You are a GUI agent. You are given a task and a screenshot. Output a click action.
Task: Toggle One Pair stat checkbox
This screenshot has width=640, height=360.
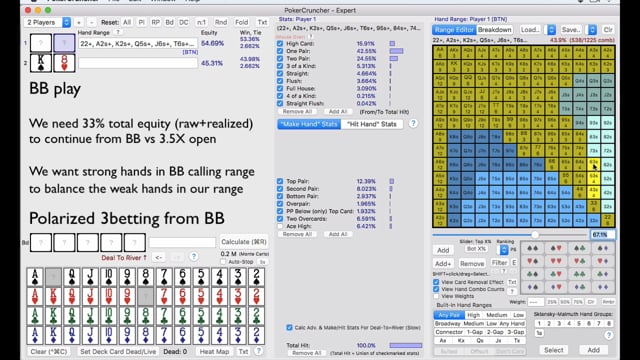(x=280, y=51)
